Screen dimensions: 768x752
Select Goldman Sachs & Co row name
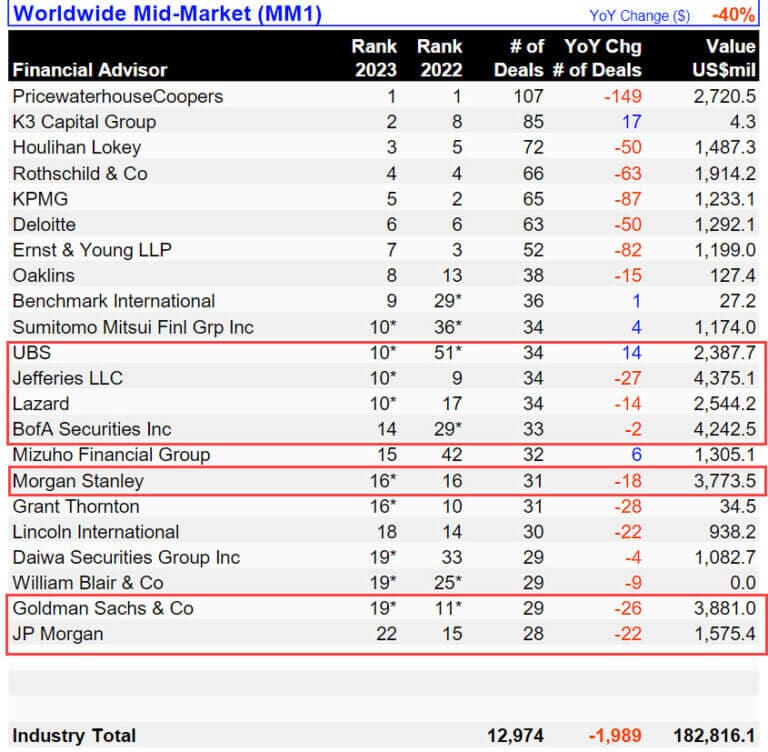pyautogui.click(x=103, y=608)
